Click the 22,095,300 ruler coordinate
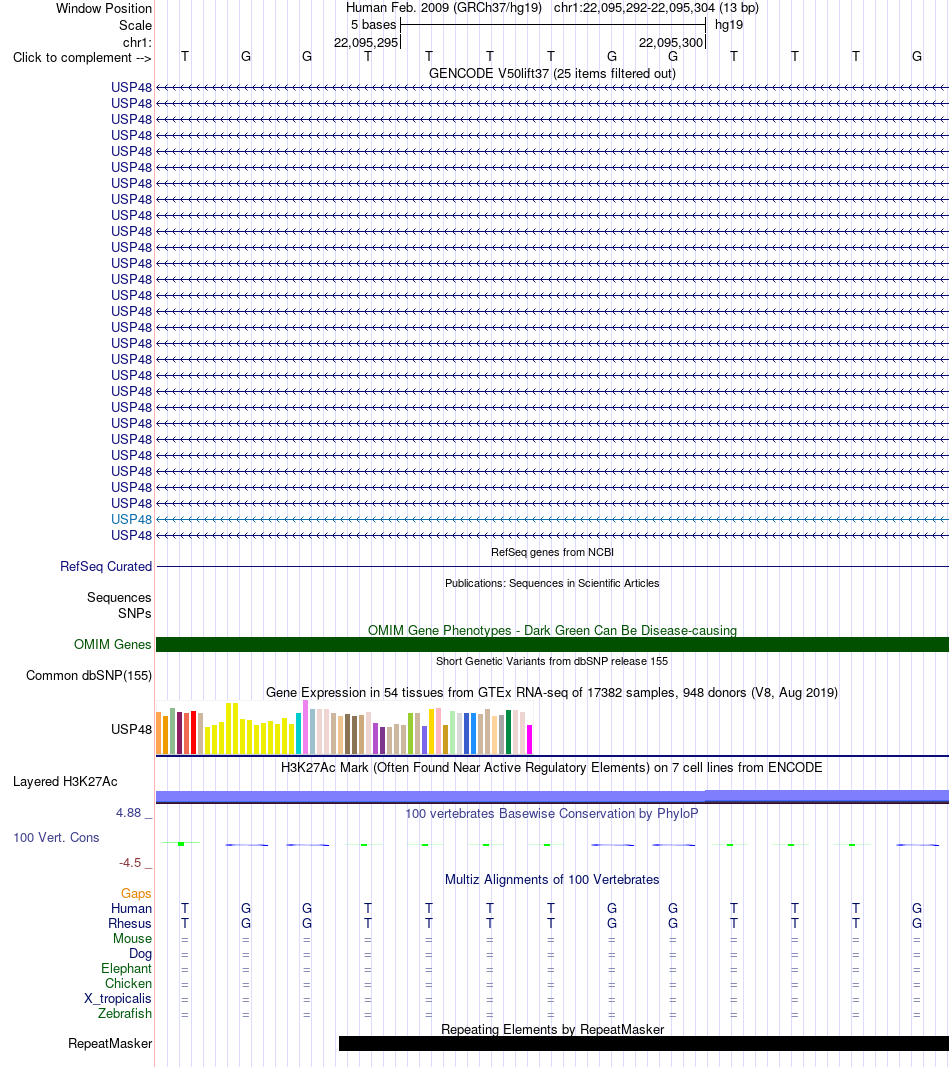 (671, 43)
